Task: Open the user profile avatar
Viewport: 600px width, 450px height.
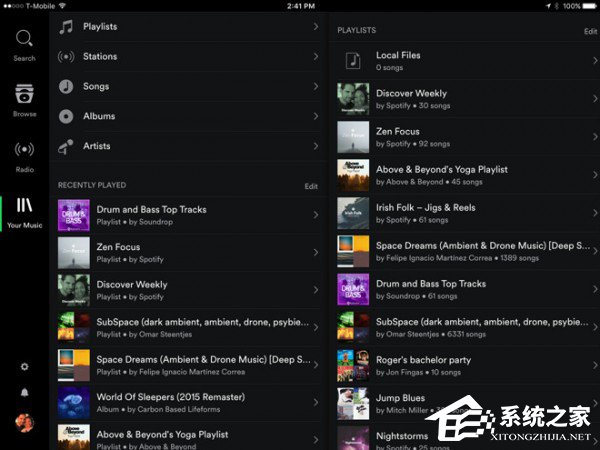Action: click(x=24, y=423)
